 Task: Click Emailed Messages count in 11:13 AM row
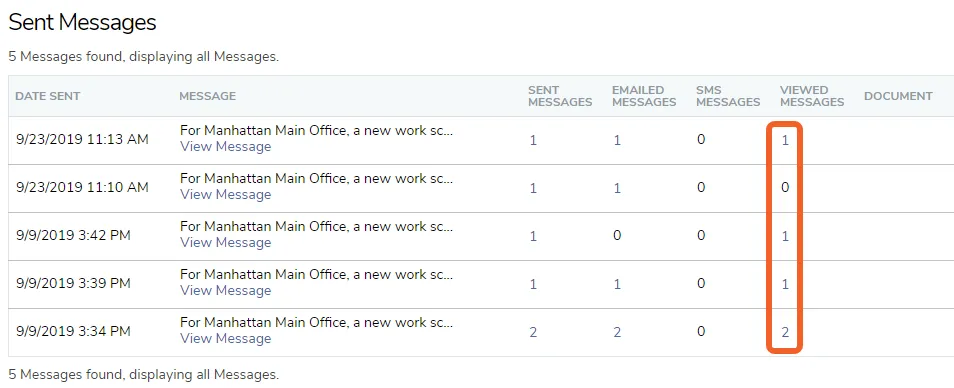[617, 140]
